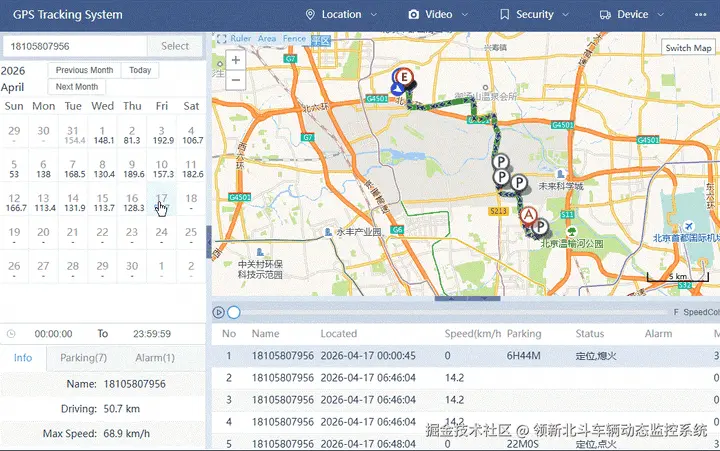Expand the Location dropdown chevron
The image size is (720, 451).
(x=374, y=15)
